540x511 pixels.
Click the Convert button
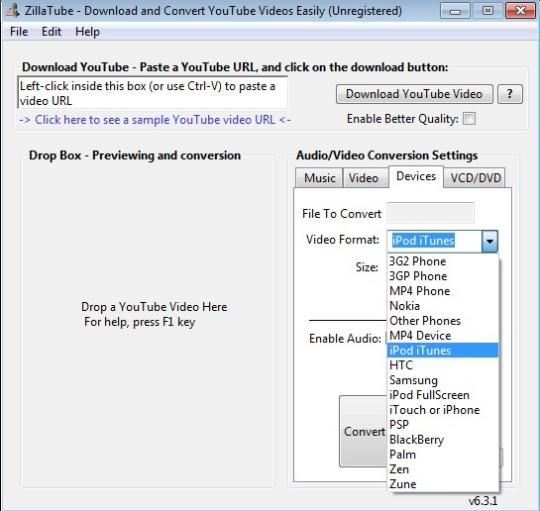363,431
